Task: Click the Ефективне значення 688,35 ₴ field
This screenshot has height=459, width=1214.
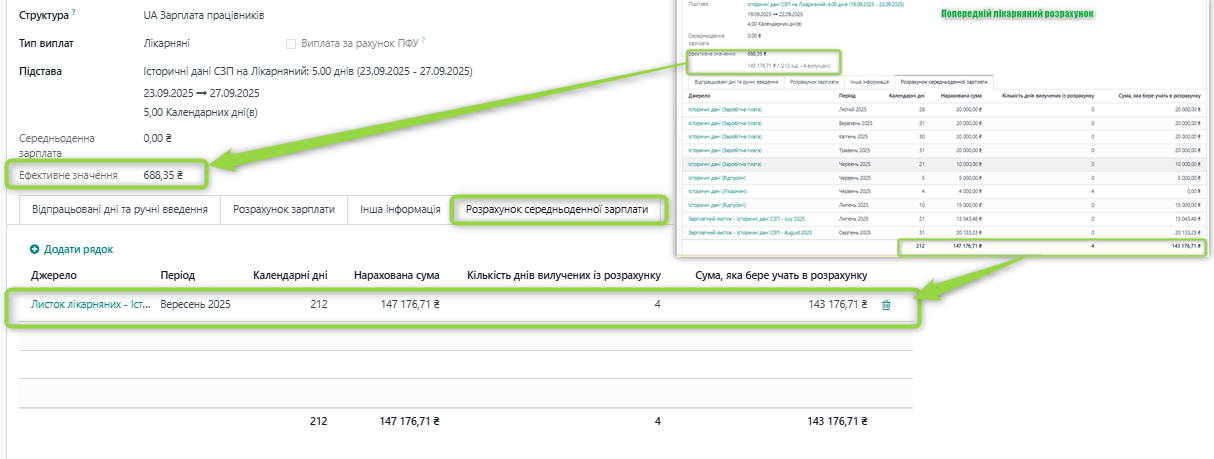Action: [x=163, y=175]
